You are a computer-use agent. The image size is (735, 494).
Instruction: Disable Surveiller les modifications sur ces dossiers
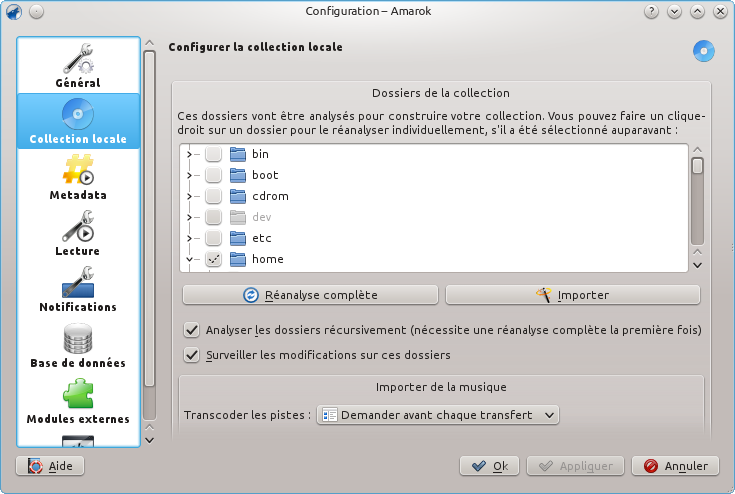pos(191,355)
